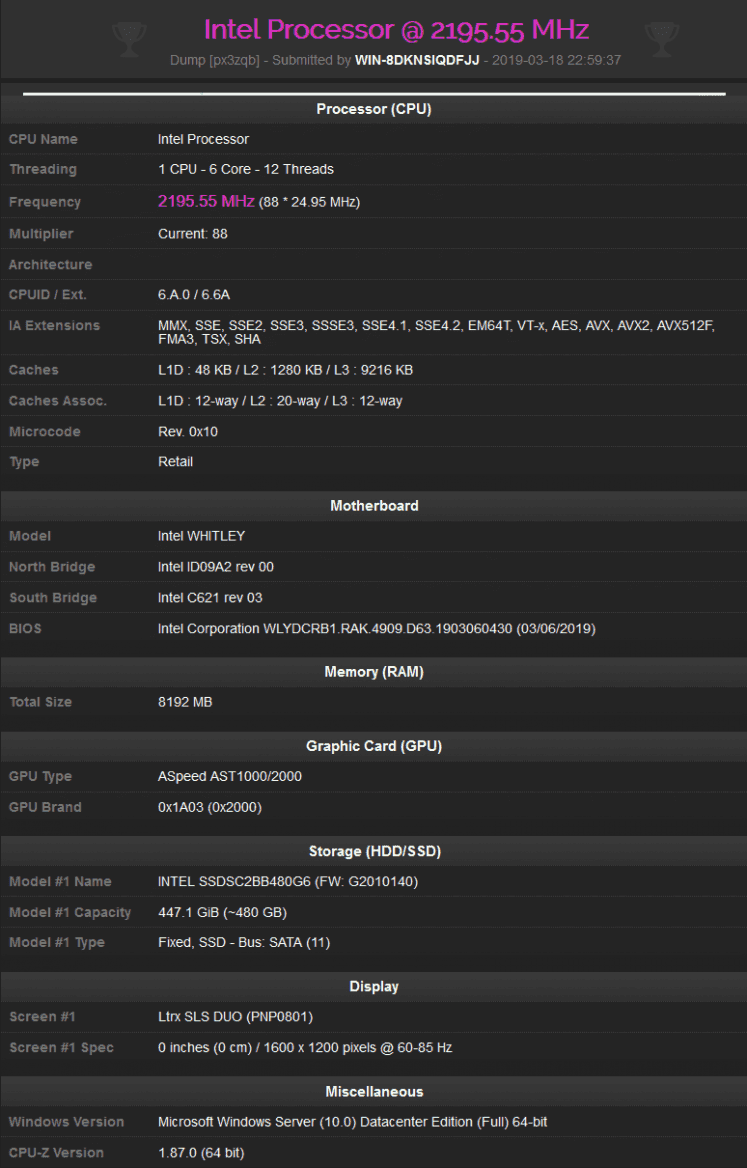Select the dump ID text [px3zqb]
The image size is (747, 1168).
click(x=235, y=60)
